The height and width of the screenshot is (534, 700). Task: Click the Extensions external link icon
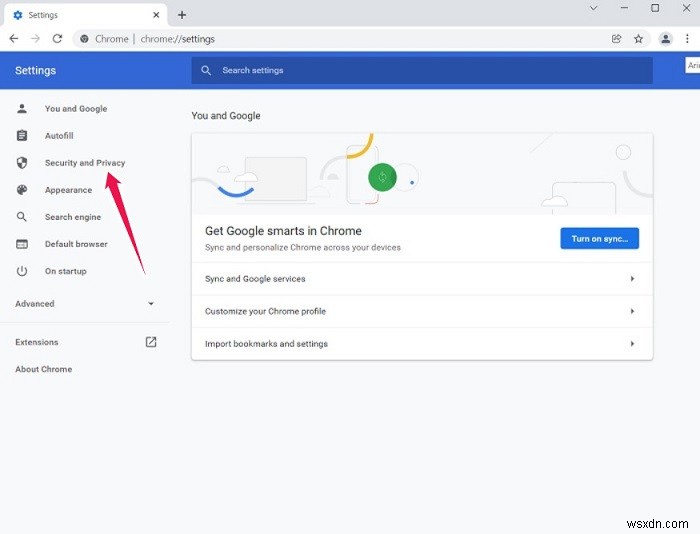(x=151, y=342)
